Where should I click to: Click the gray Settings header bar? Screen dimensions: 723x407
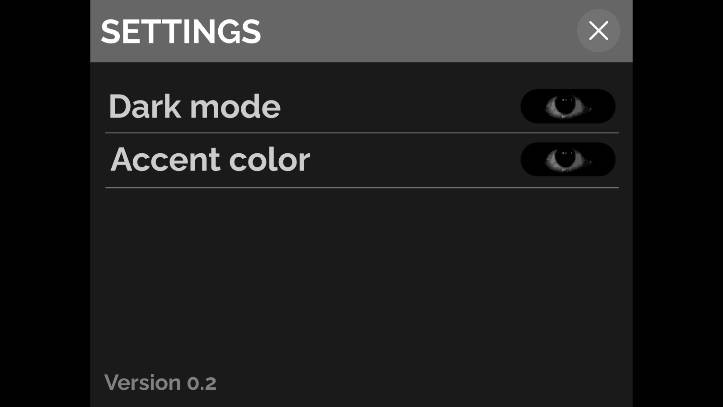400,32
